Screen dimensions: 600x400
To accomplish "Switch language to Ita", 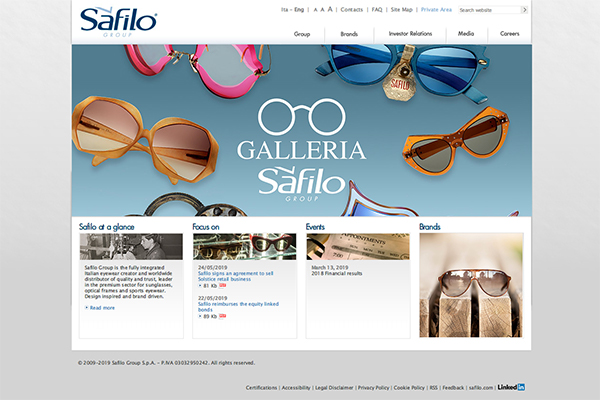I will pos(284,10).
